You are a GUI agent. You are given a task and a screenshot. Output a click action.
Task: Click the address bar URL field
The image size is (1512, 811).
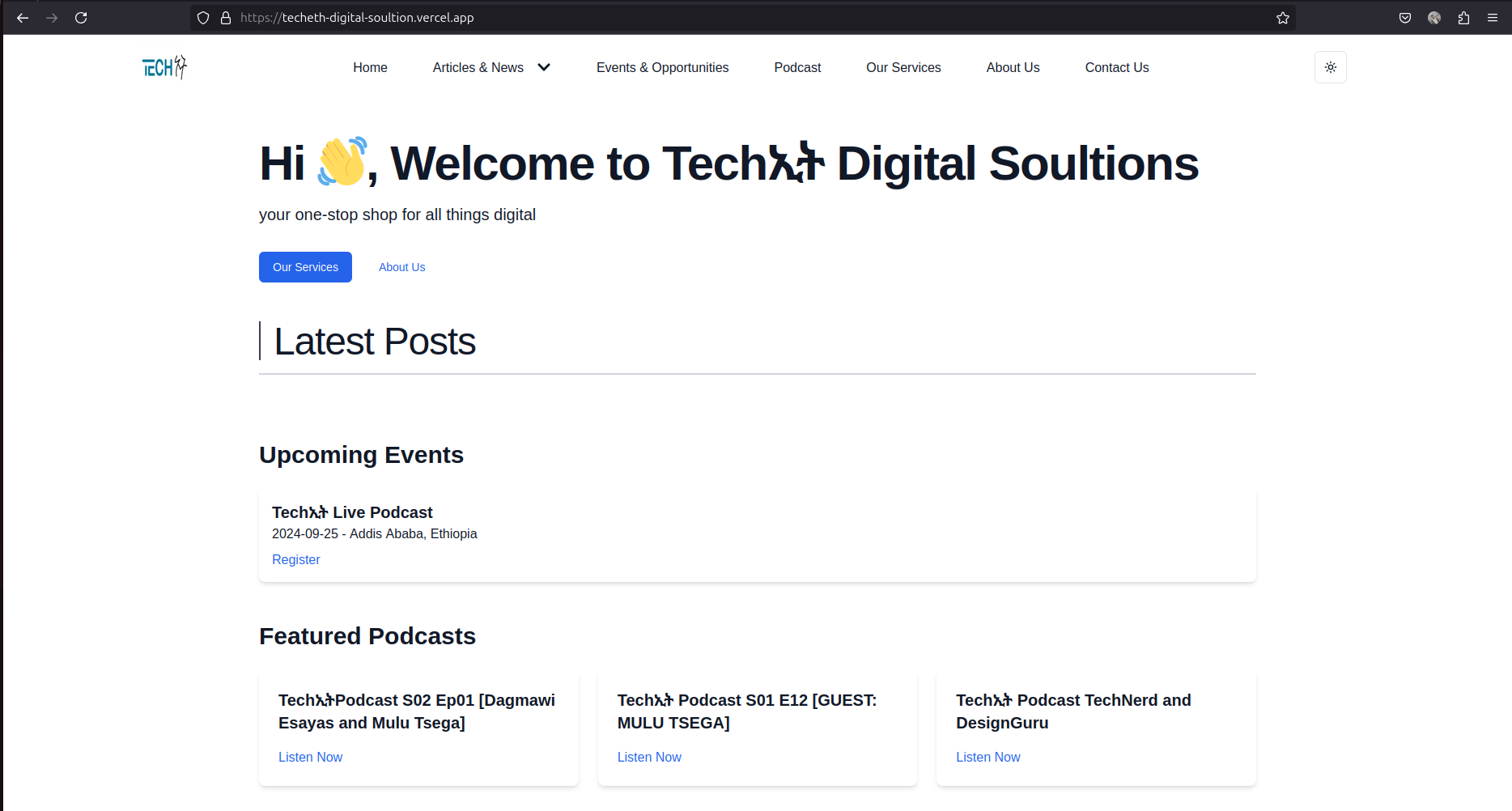[728, 18]
